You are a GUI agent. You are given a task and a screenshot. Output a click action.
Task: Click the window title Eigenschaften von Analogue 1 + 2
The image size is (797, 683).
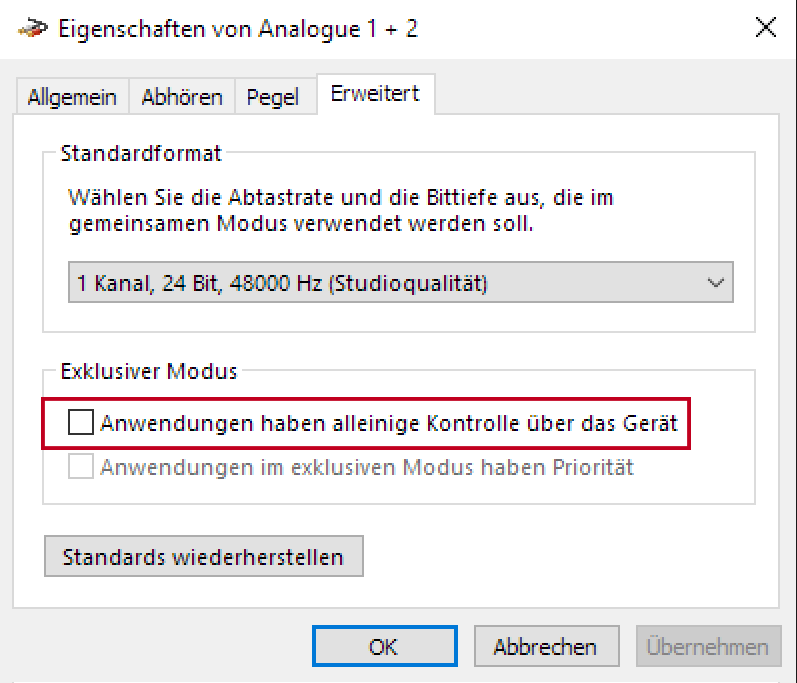[238, 29]
